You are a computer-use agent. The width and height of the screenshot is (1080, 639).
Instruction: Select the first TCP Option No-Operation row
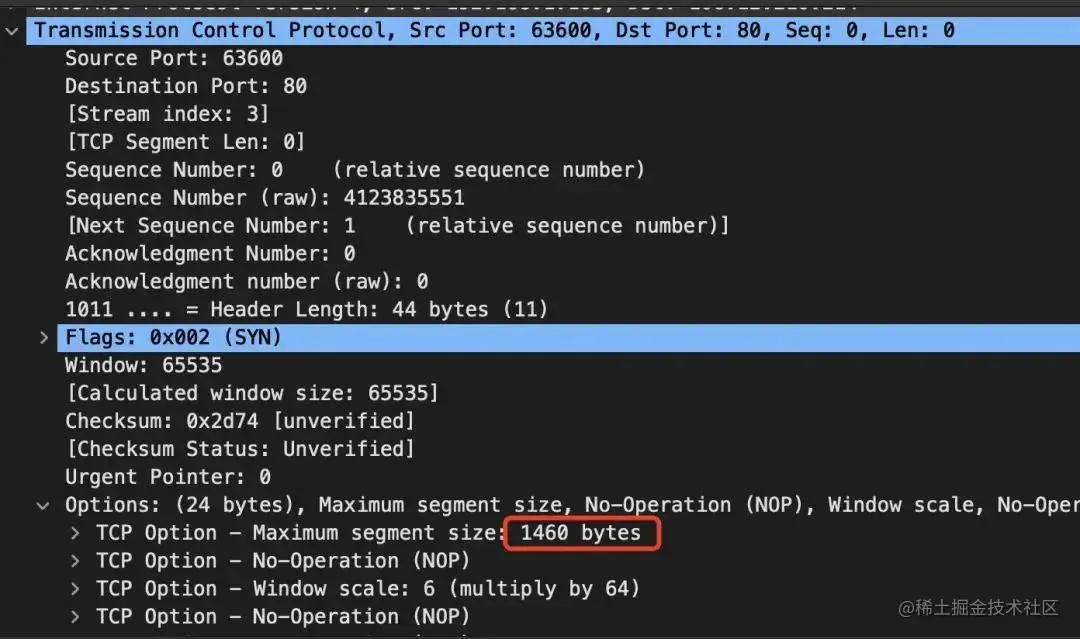(x=283, y=561)
